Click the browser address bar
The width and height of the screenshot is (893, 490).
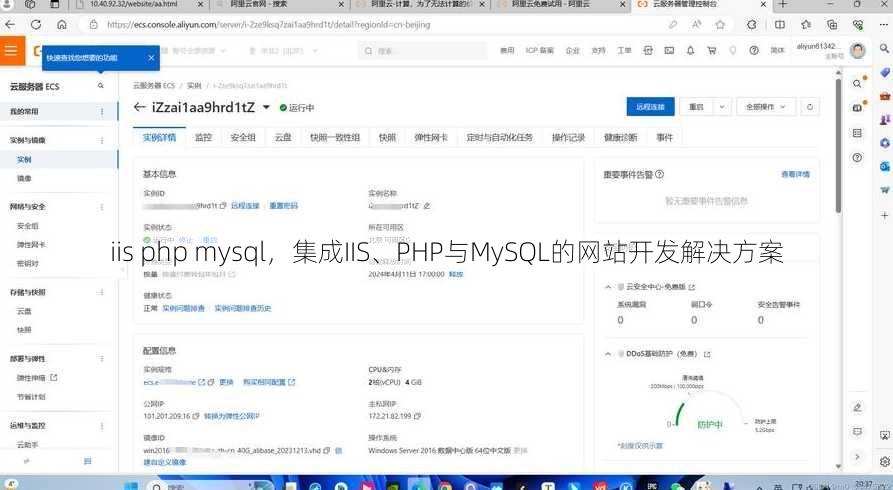(x=376, y=24)
